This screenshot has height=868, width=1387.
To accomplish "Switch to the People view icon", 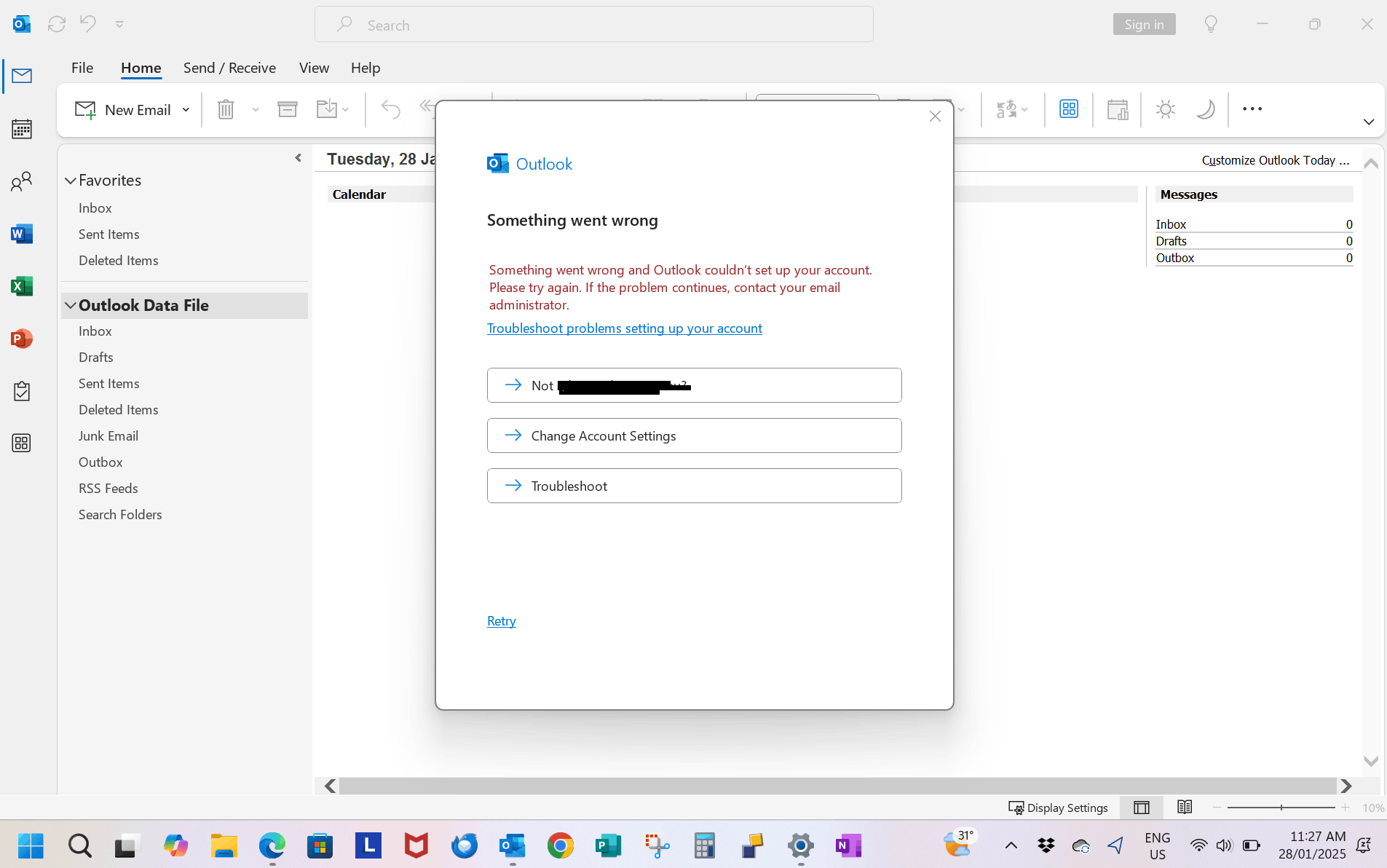I will coord(22,181).
